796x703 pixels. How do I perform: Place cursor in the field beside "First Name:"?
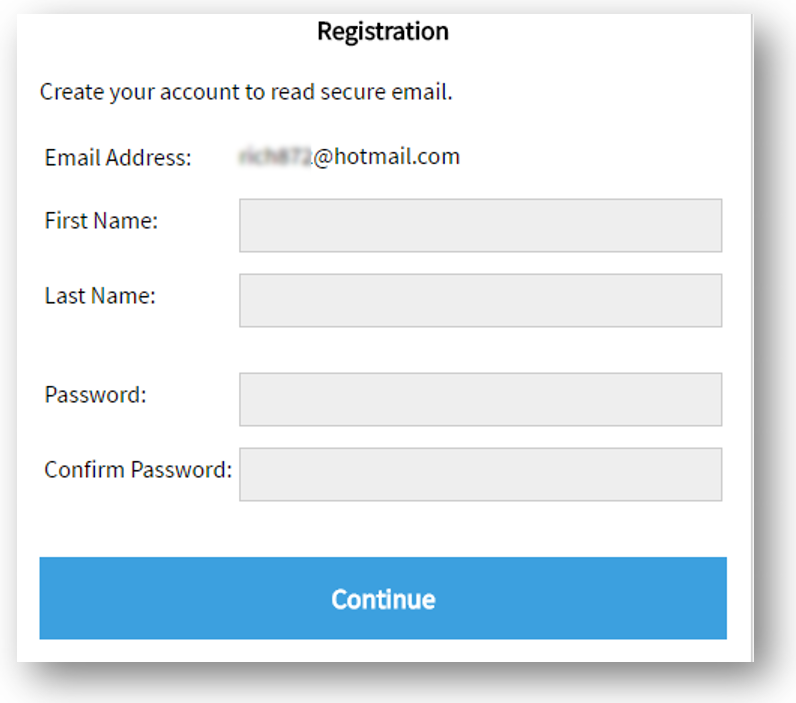(480, 225)
